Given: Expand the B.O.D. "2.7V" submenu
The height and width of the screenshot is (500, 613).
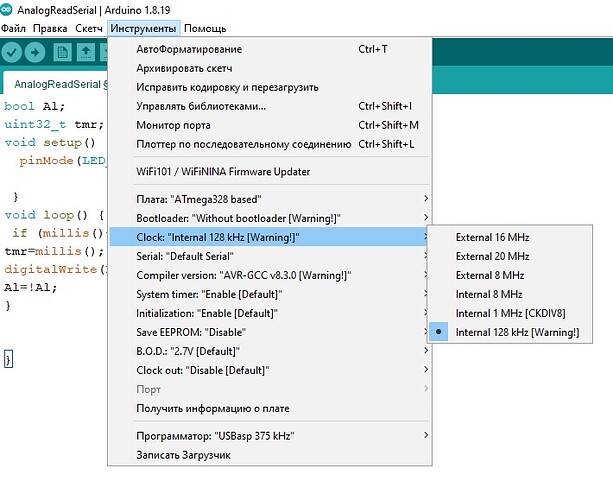Looking at the screenshot, I should click(270, 351).
